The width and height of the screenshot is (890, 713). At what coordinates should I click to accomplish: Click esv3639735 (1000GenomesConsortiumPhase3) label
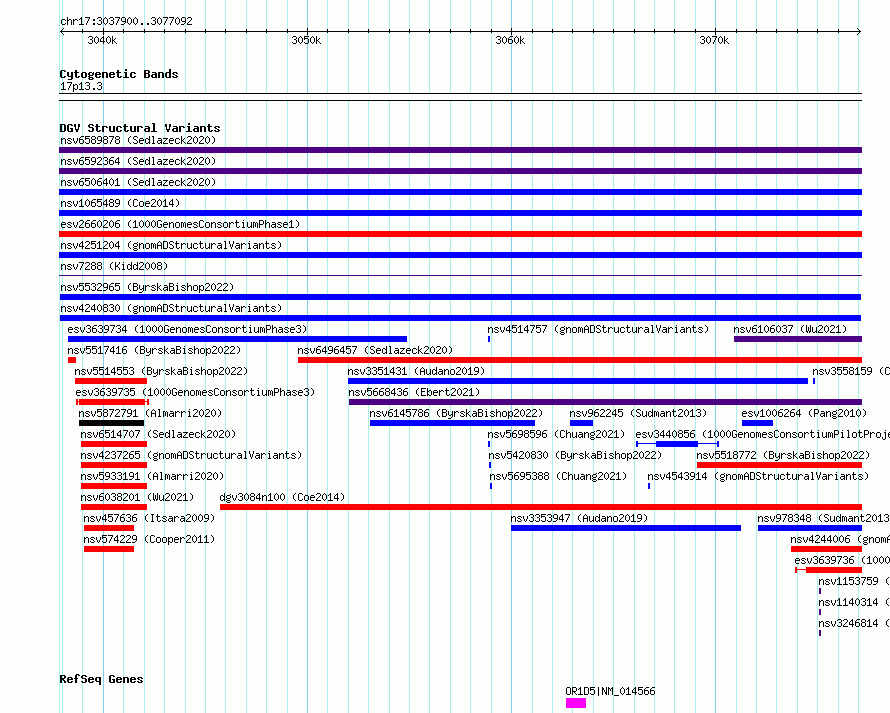195,392
